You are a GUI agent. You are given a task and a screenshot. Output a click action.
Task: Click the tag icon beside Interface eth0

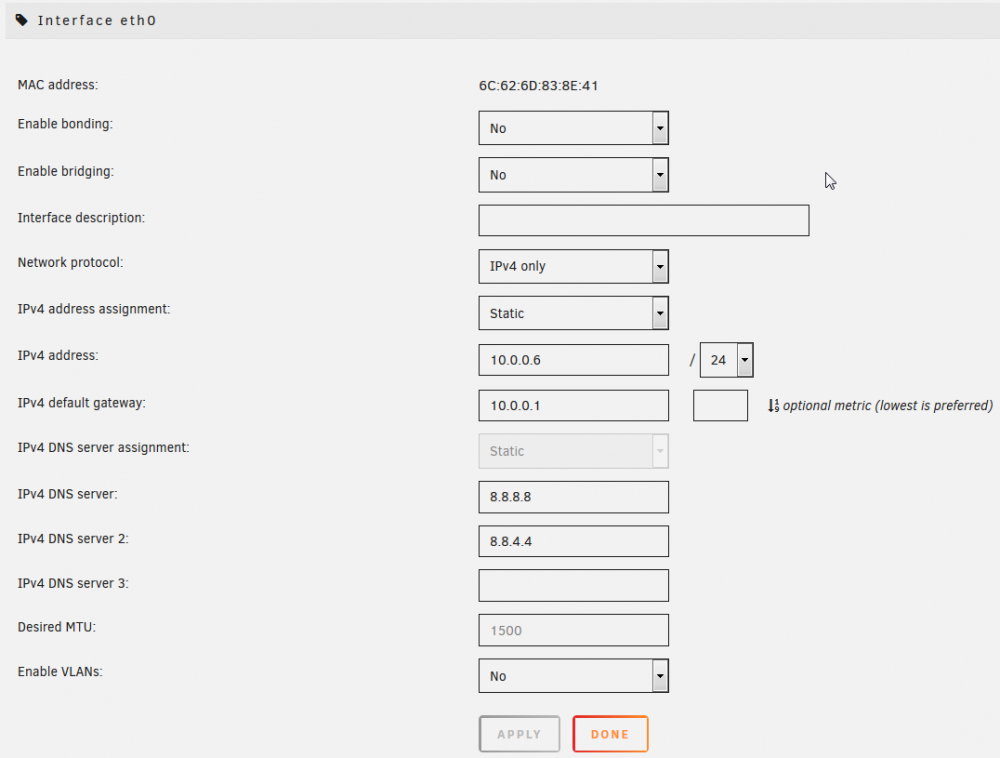click(22, 20)
